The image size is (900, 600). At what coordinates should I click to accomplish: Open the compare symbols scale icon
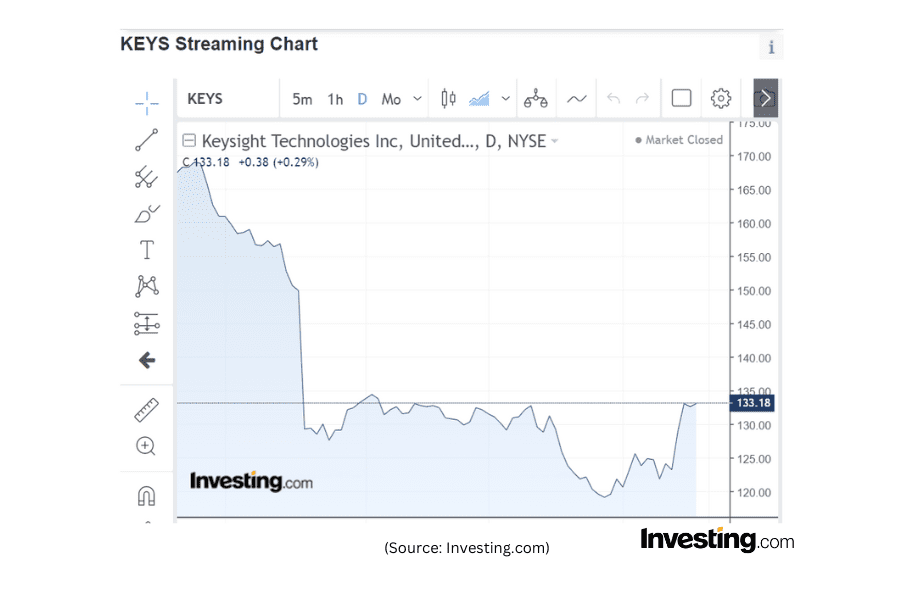point(536,99)
